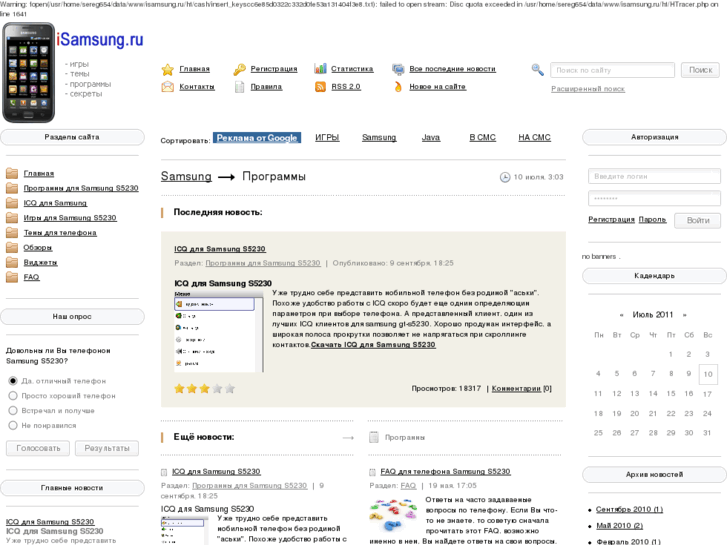Screen dimensions: 727x545
Task: Click folder icon beside Темы для телефона
Action: [x=12, y=233]
